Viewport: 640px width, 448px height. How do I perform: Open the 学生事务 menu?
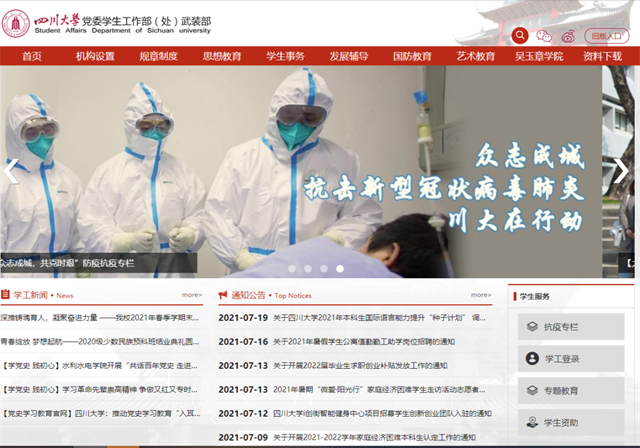tap(285, 56)
